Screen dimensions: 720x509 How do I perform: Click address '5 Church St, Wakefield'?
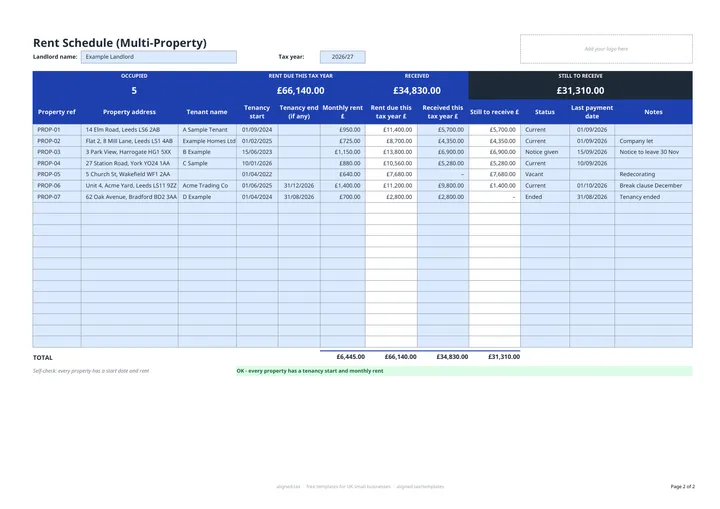tap(129, 175)
